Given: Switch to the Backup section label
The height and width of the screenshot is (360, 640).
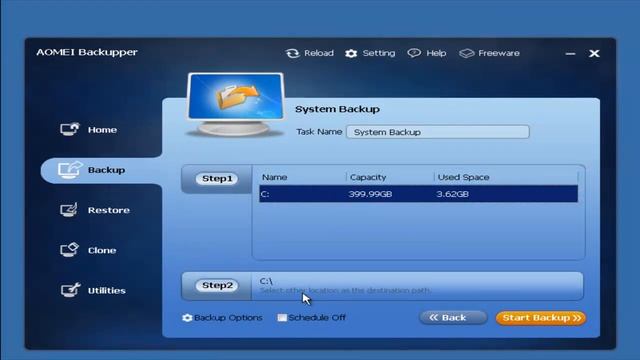Looking at the screenshot, I should (x=106, y=170).
